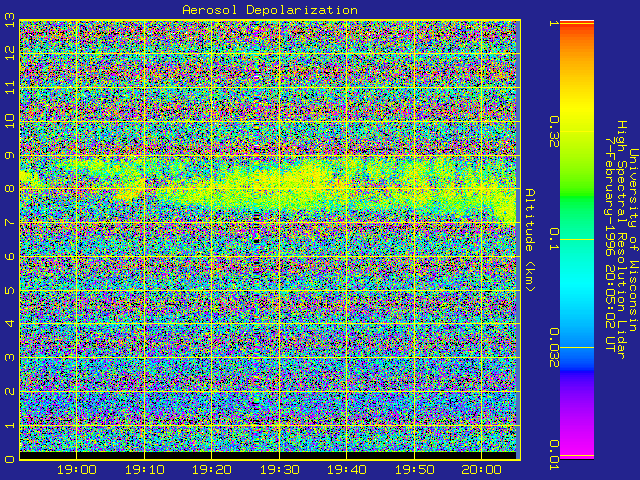The width and height of the screenshot is (640, 480).
Task: Click 'High Spectral Resolution Lidar' text line
Action: tap(621, 240)
